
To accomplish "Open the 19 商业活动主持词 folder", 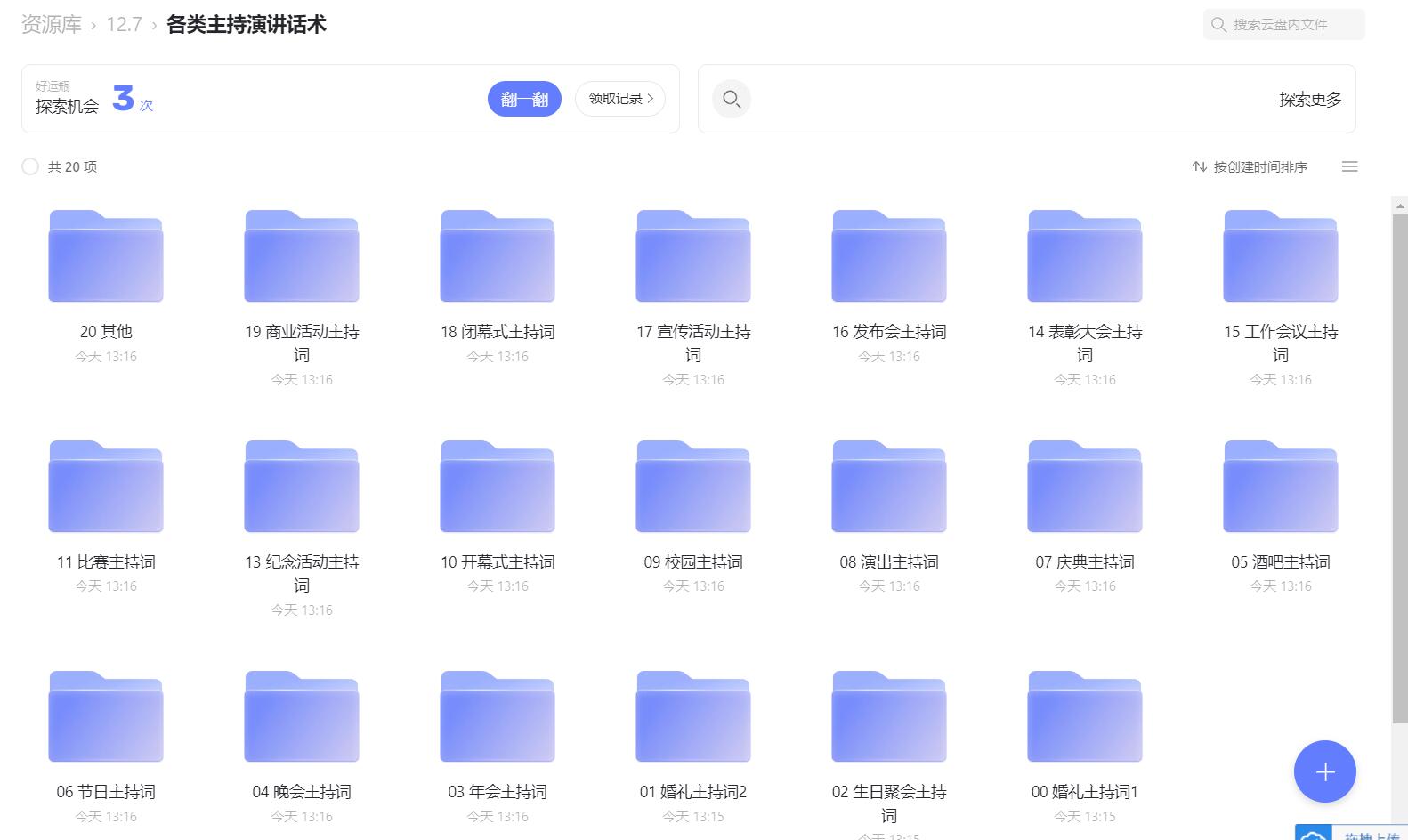I will pyautogui.click(x=302, y=257).
